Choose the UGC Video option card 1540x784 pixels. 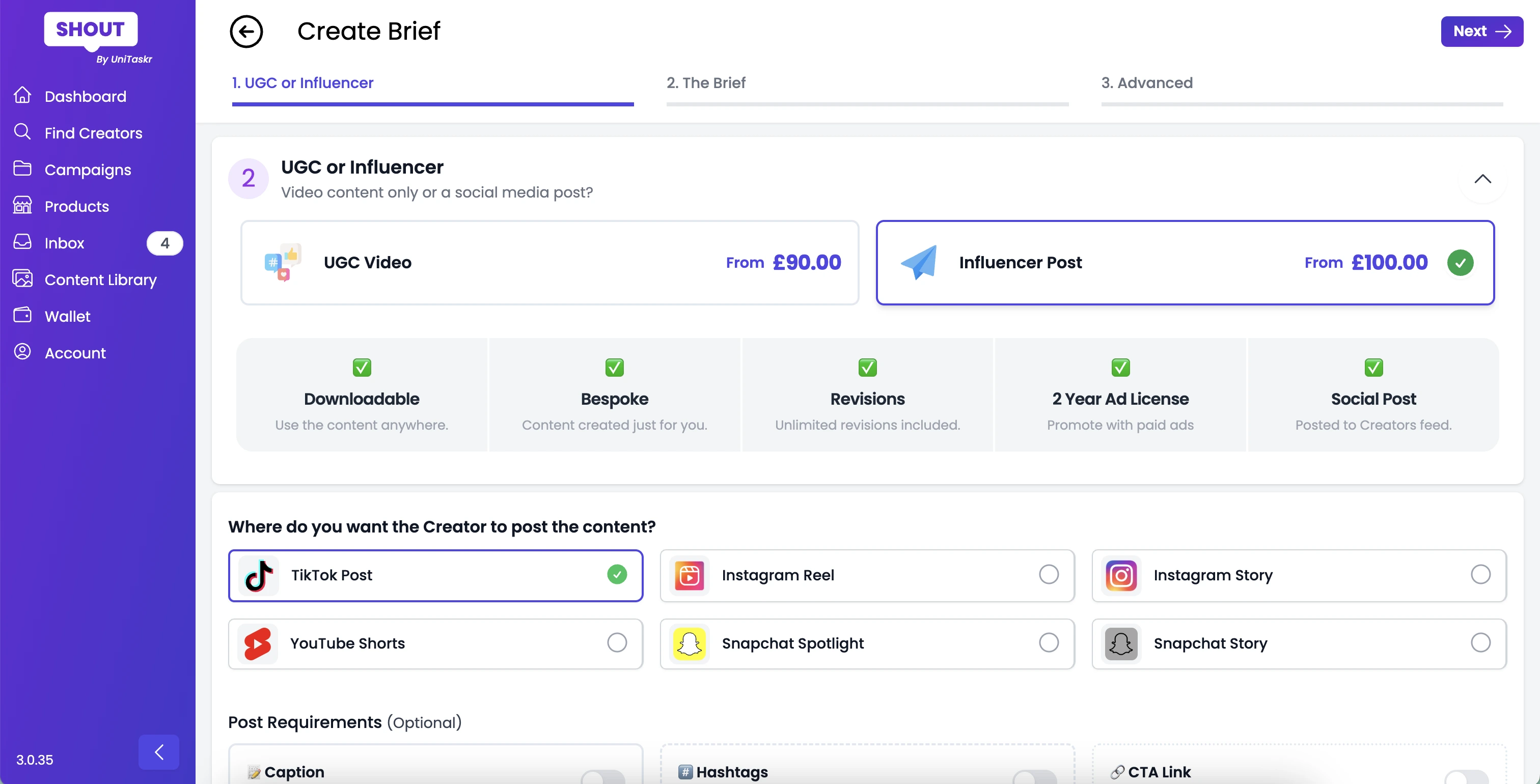[549, 262]
